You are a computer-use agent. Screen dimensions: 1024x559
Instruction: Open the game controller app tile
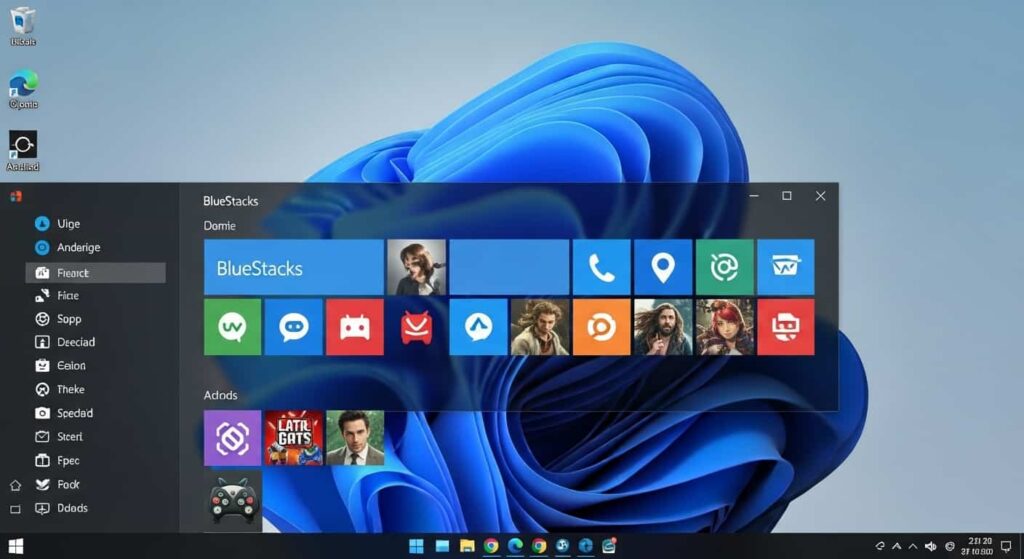pos(233,502)
